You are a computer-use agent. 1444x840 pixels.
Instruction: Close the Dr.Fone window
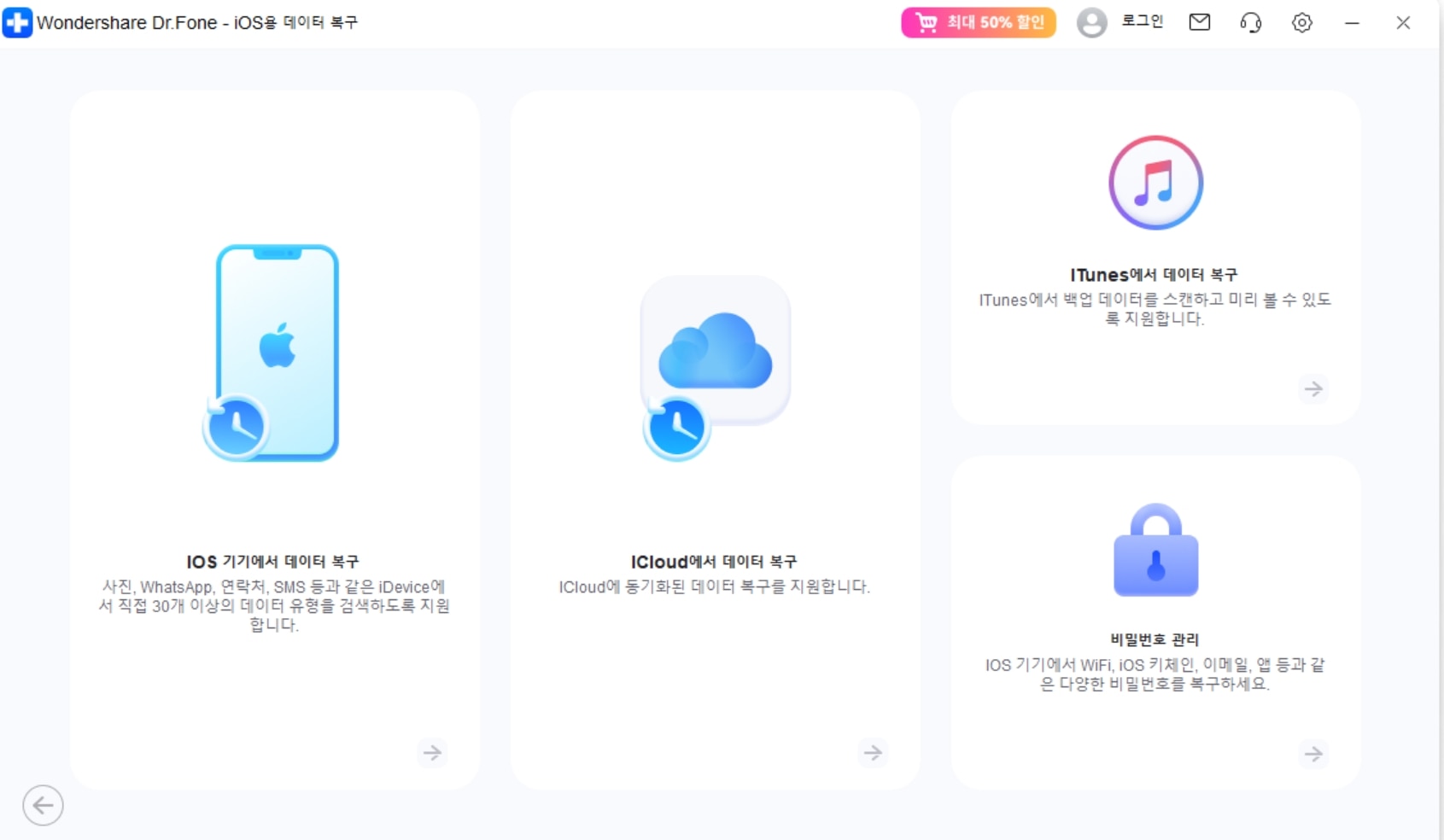click(x=1403, y=23)
